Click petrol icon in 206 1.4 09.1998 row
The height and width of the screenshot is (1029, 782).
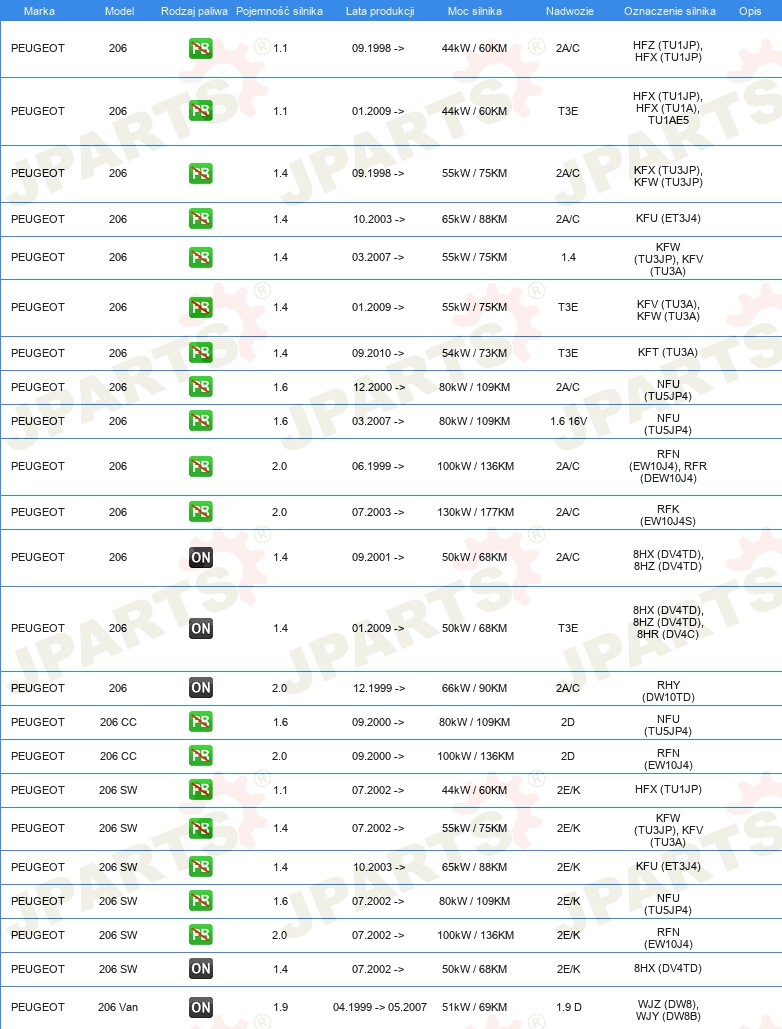click(201, 173)
